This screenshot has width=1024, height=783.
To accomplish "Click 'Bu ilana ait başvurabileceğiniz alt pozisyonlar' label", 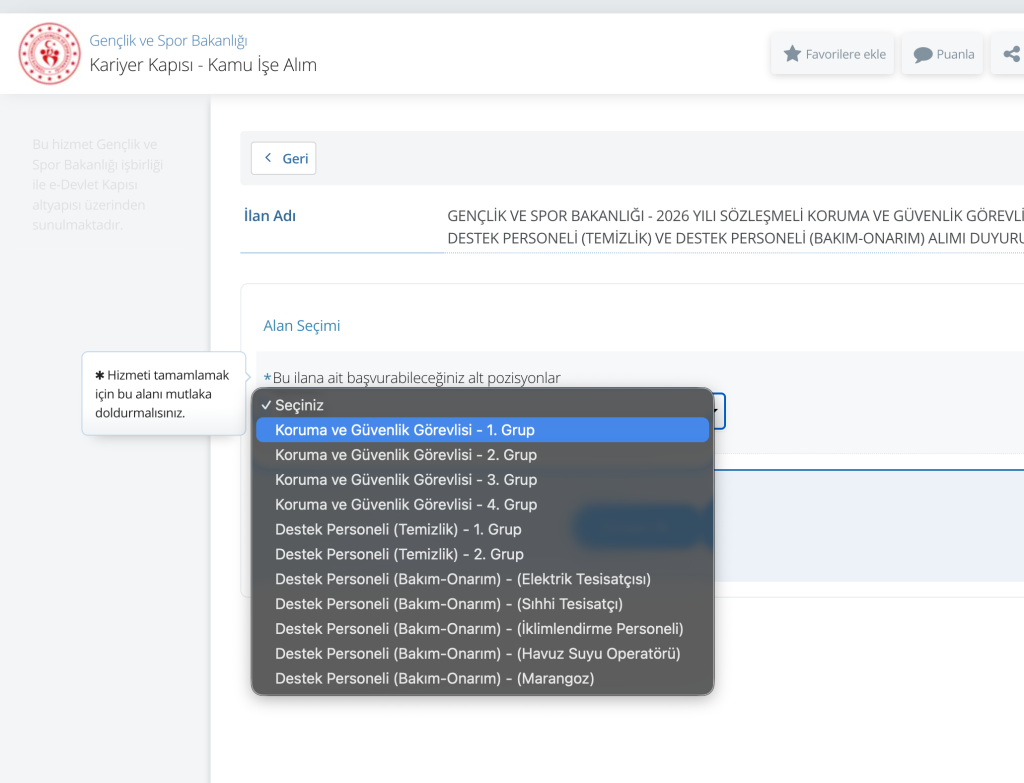I will coord(416,377).
